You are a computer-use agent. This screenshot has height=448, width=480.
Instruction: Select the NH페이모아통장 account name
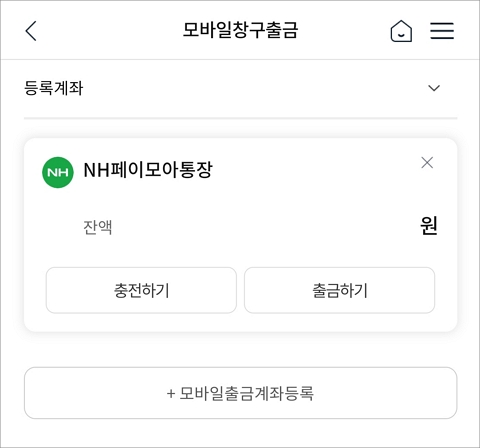coord(148,170)
